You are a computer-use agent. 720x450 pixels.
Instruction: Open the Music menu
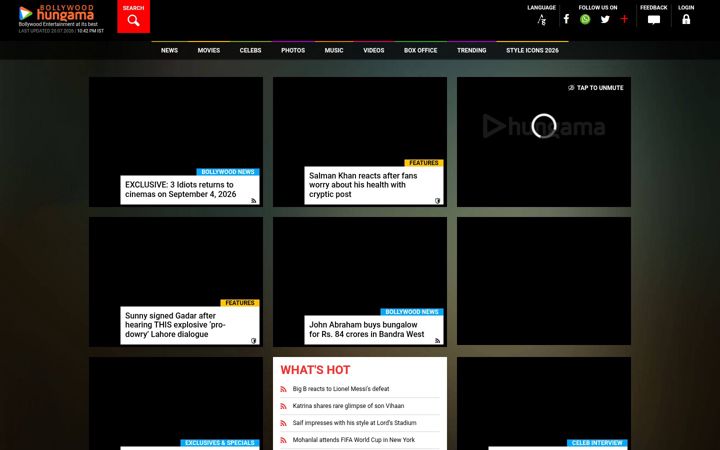click(x=334, y=51)
